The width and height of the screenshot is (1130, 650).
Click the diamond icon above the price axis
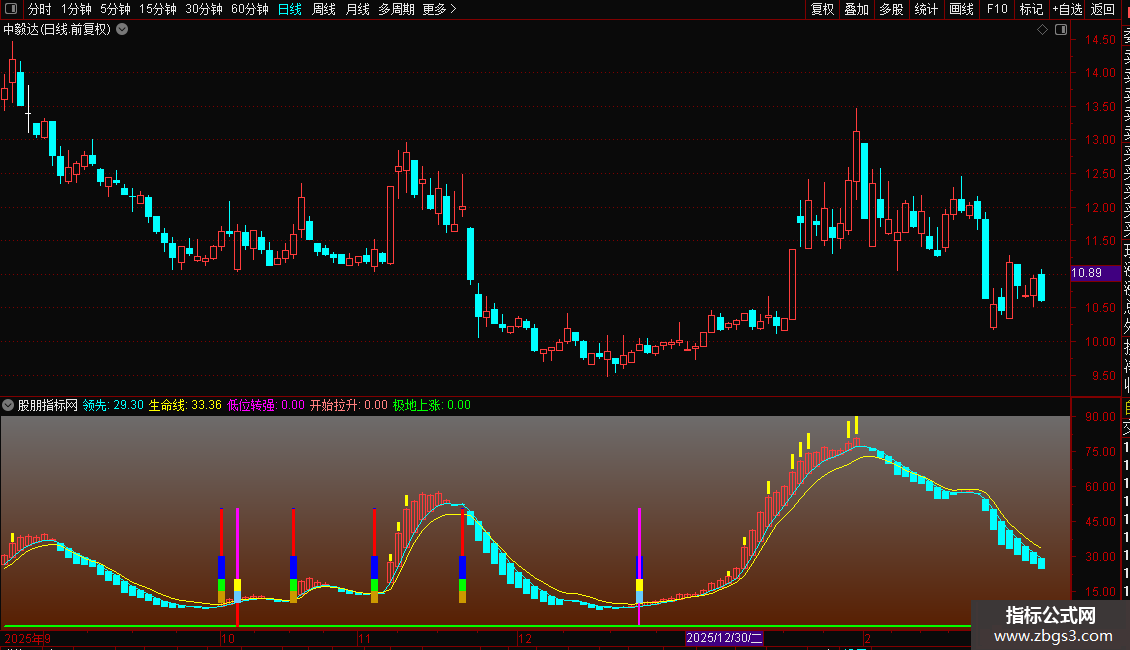pos(1042,30)
